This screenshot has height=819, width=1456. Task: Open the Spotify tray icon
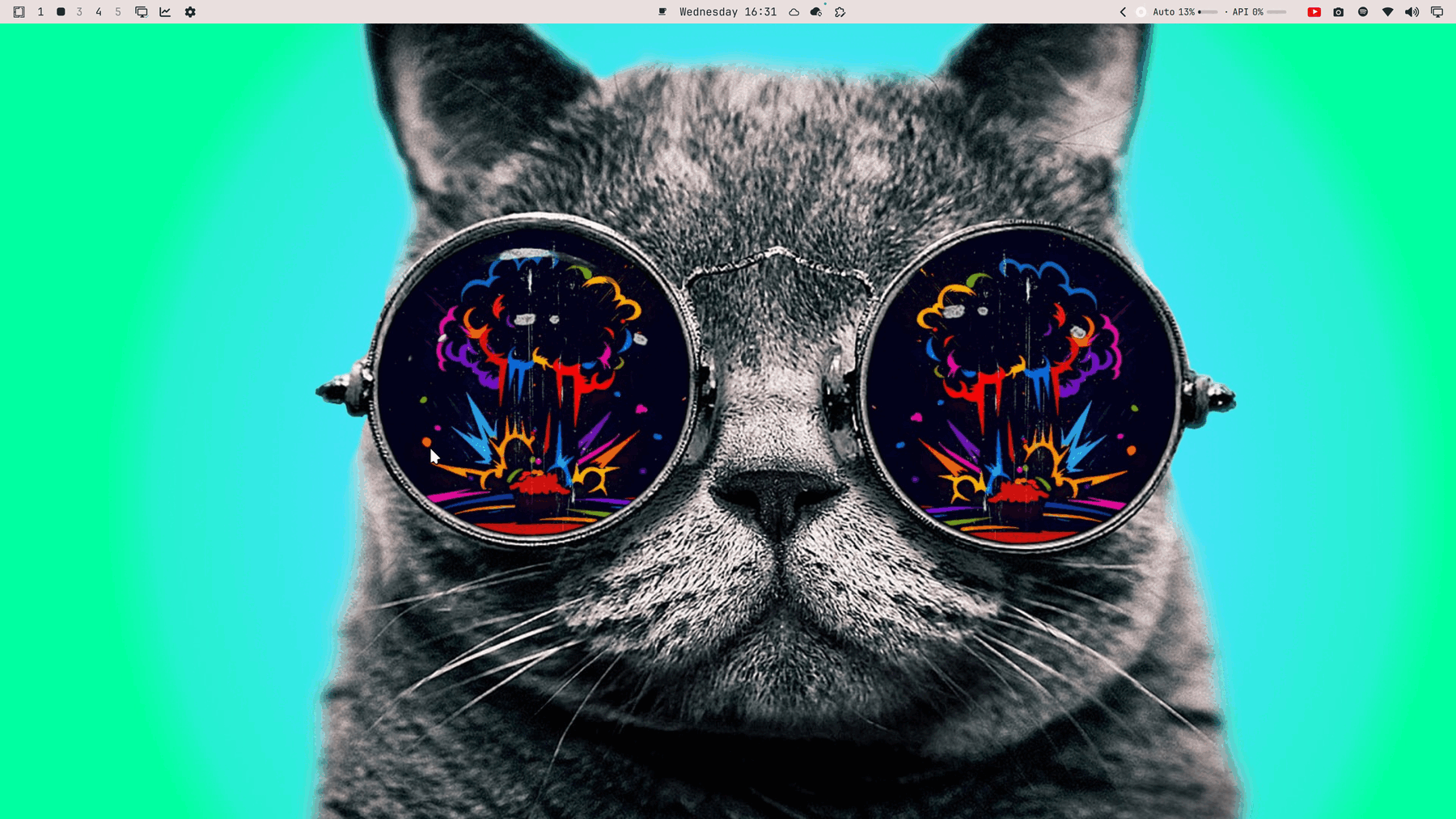[1363, 12]
